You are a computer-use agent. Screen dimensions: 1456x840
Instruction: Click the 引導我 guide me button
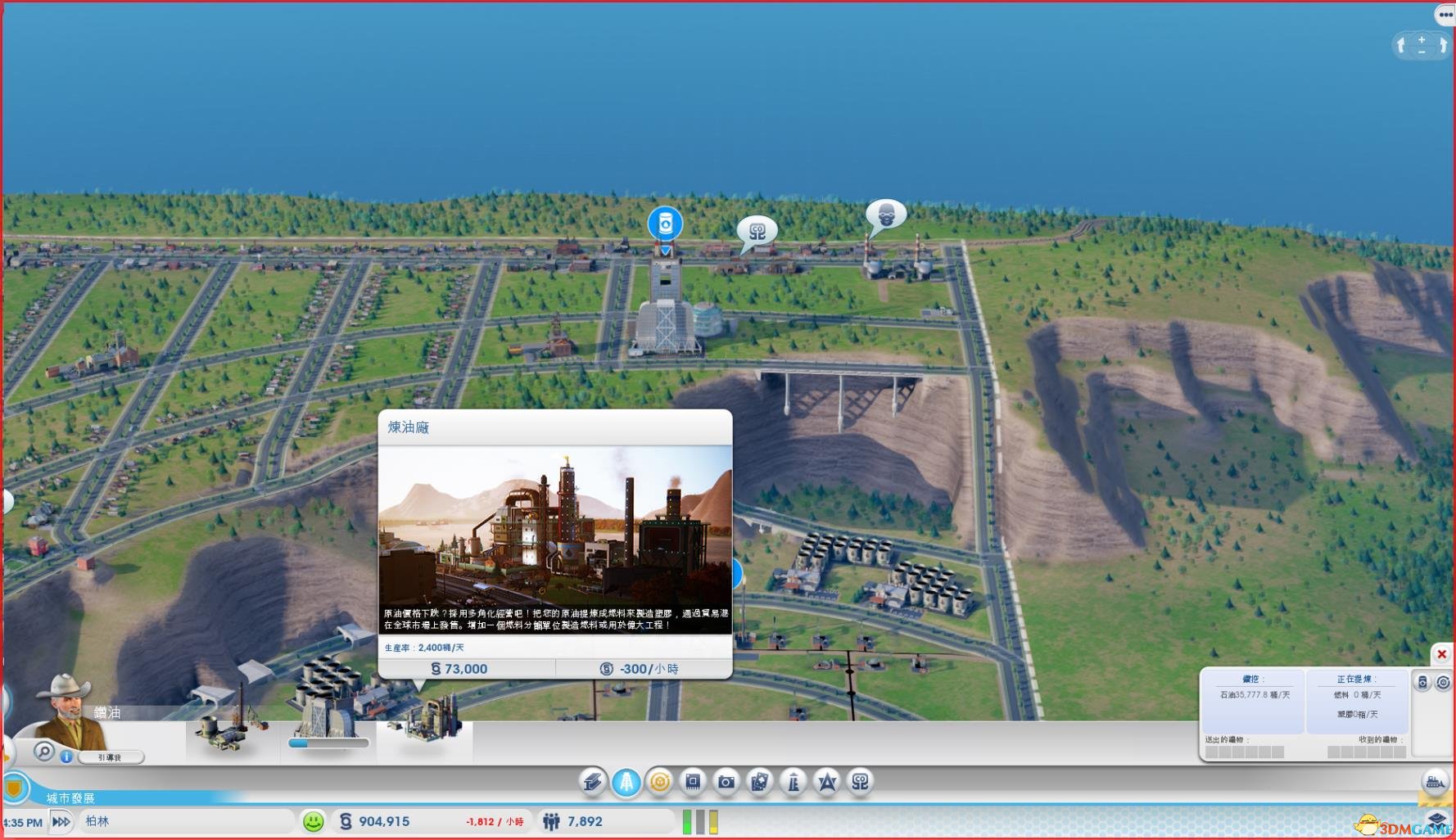(x=111, y=757)
